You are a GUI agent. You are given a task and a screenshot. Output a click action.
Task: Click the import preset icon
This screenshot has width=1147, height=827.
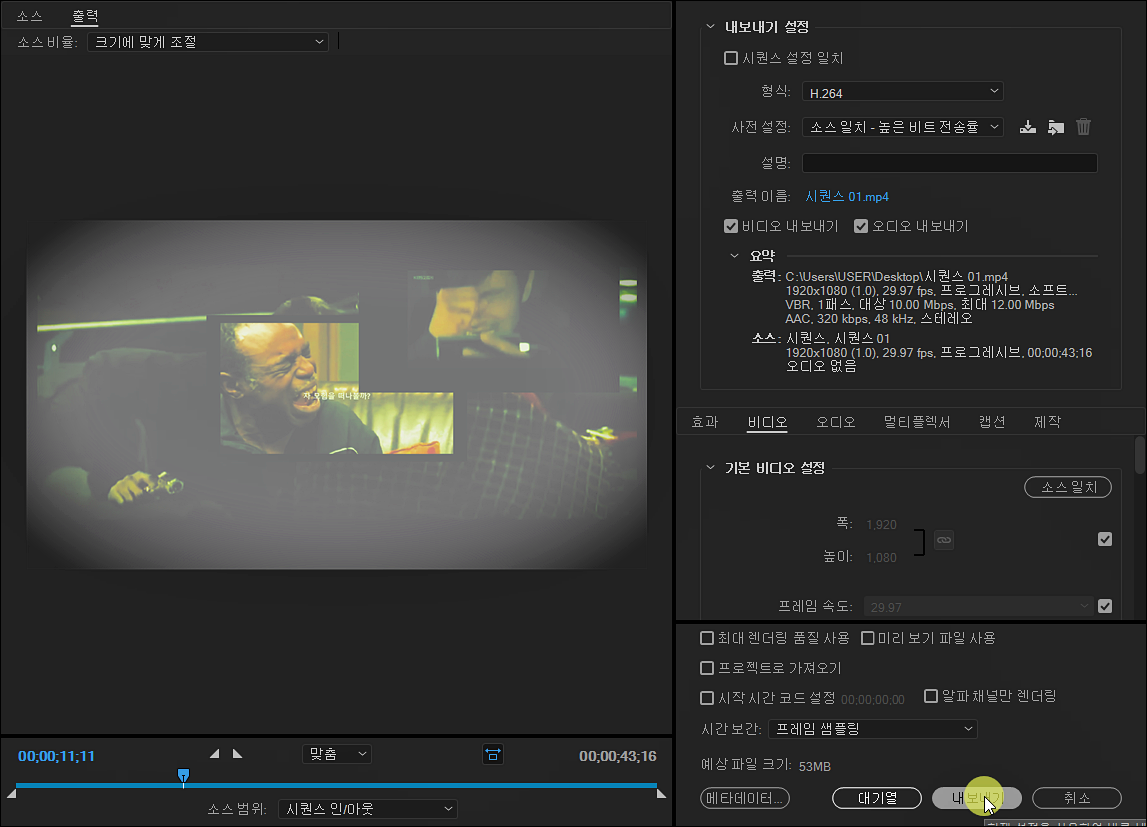point(1056,127)
